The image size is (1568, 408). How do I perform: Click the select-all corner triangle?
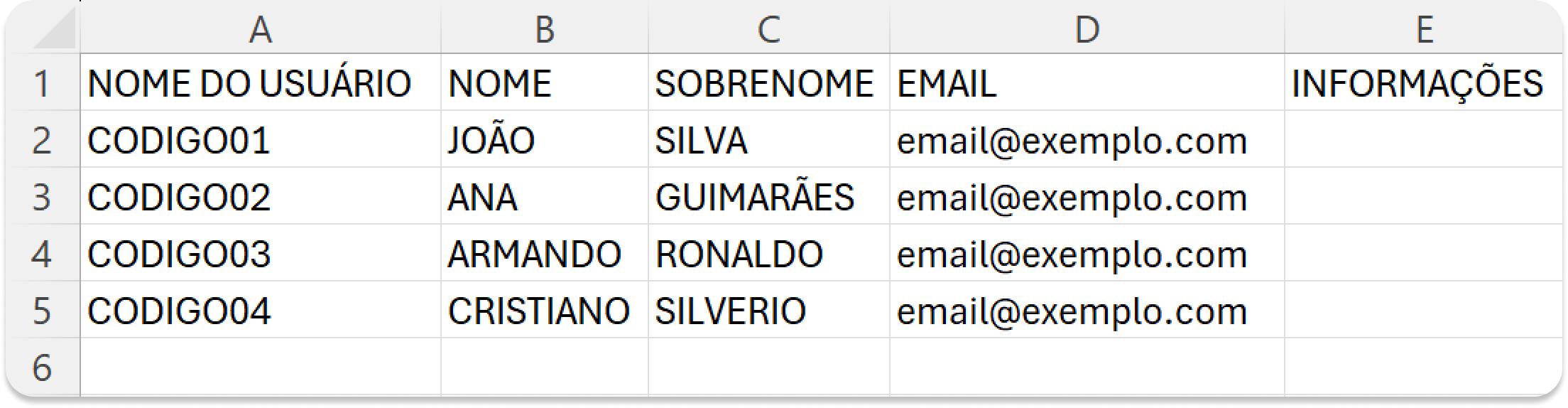pos(54,31)
